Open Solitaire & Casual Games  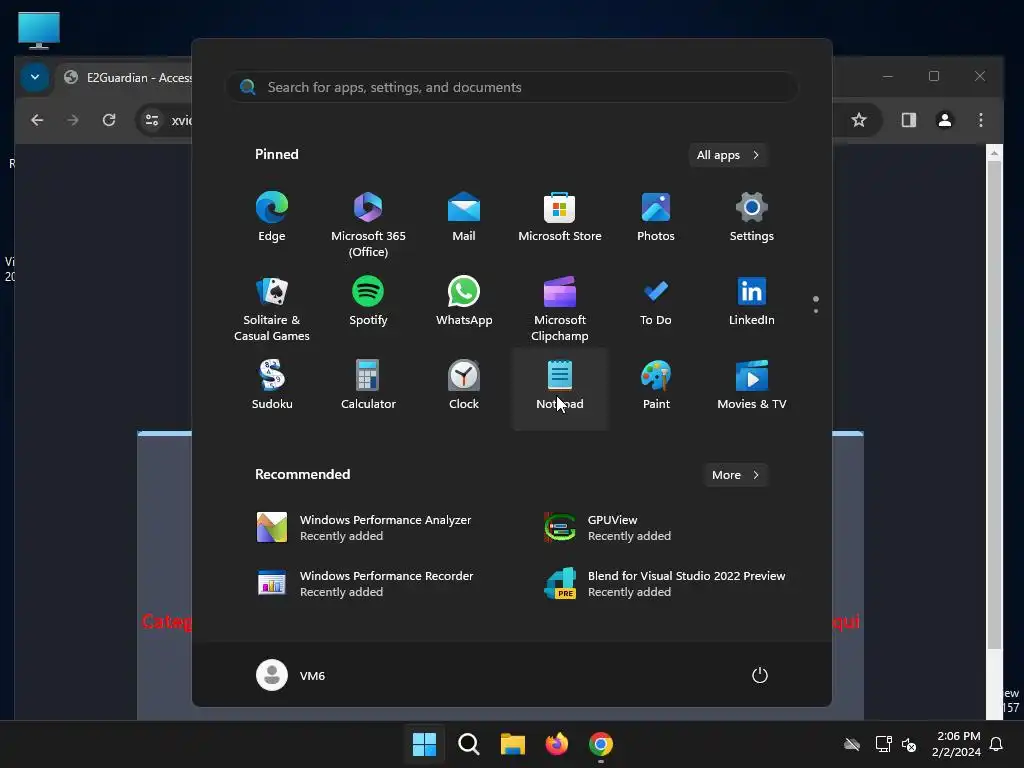tap(272, 309)
